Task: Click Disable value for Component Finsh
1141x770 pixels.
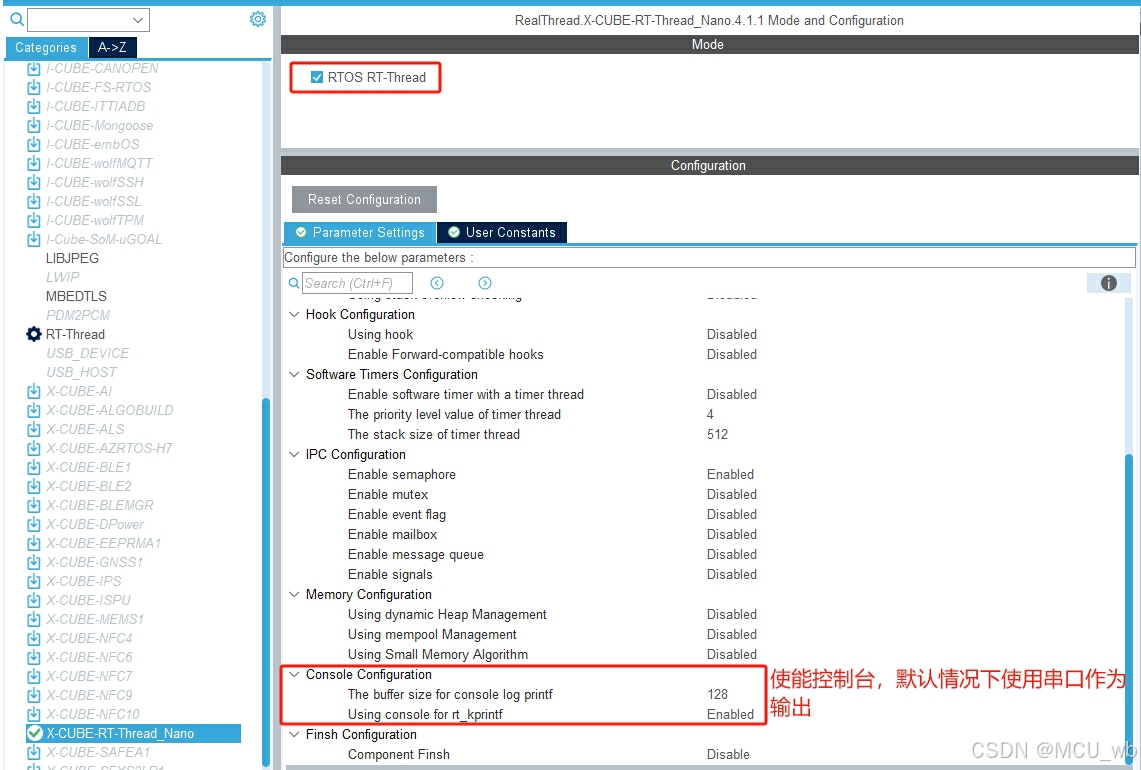Action: coord(728,754)
